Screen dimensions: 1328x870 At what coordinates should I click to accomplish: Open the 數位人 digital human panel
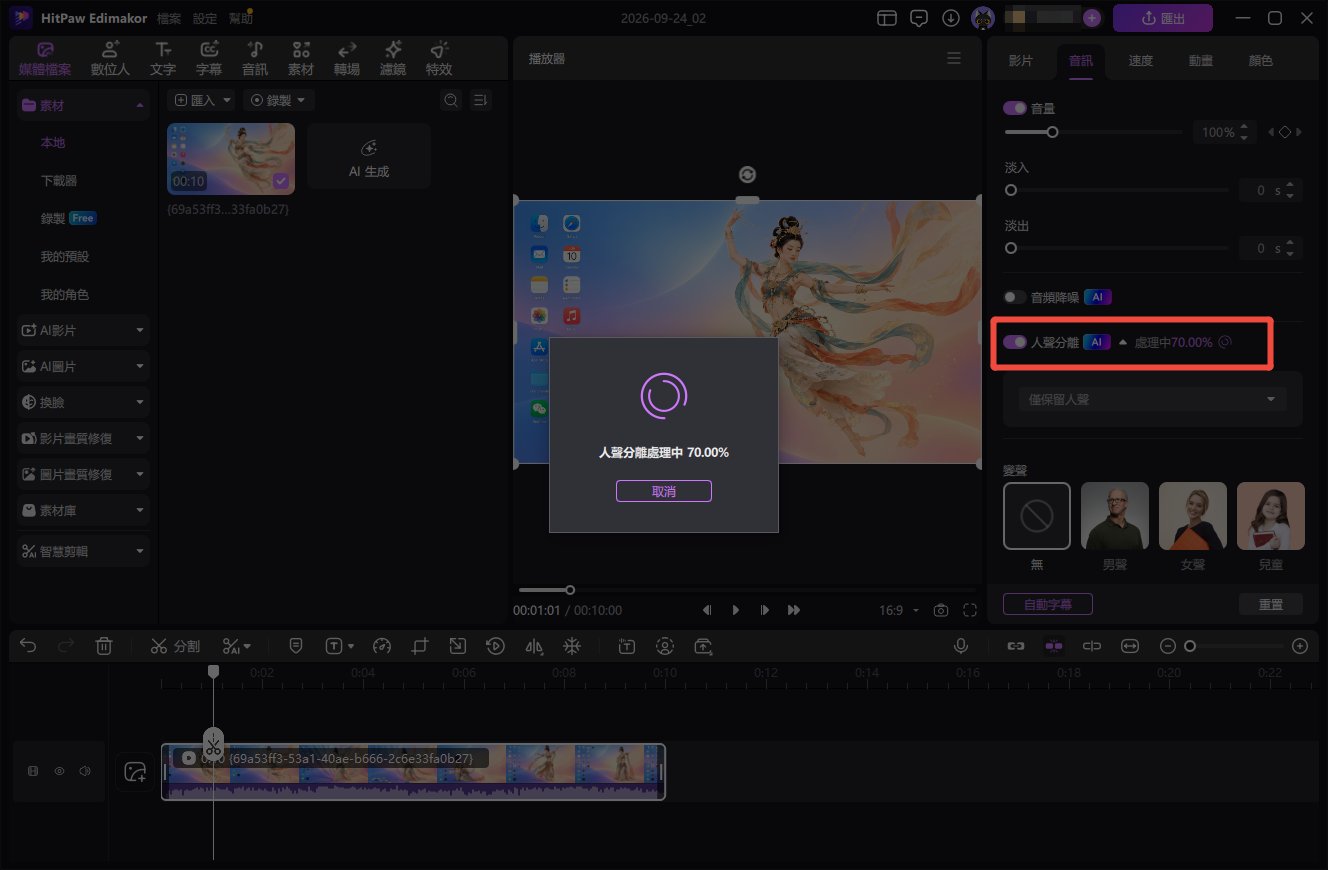click(x=110, y=59)
